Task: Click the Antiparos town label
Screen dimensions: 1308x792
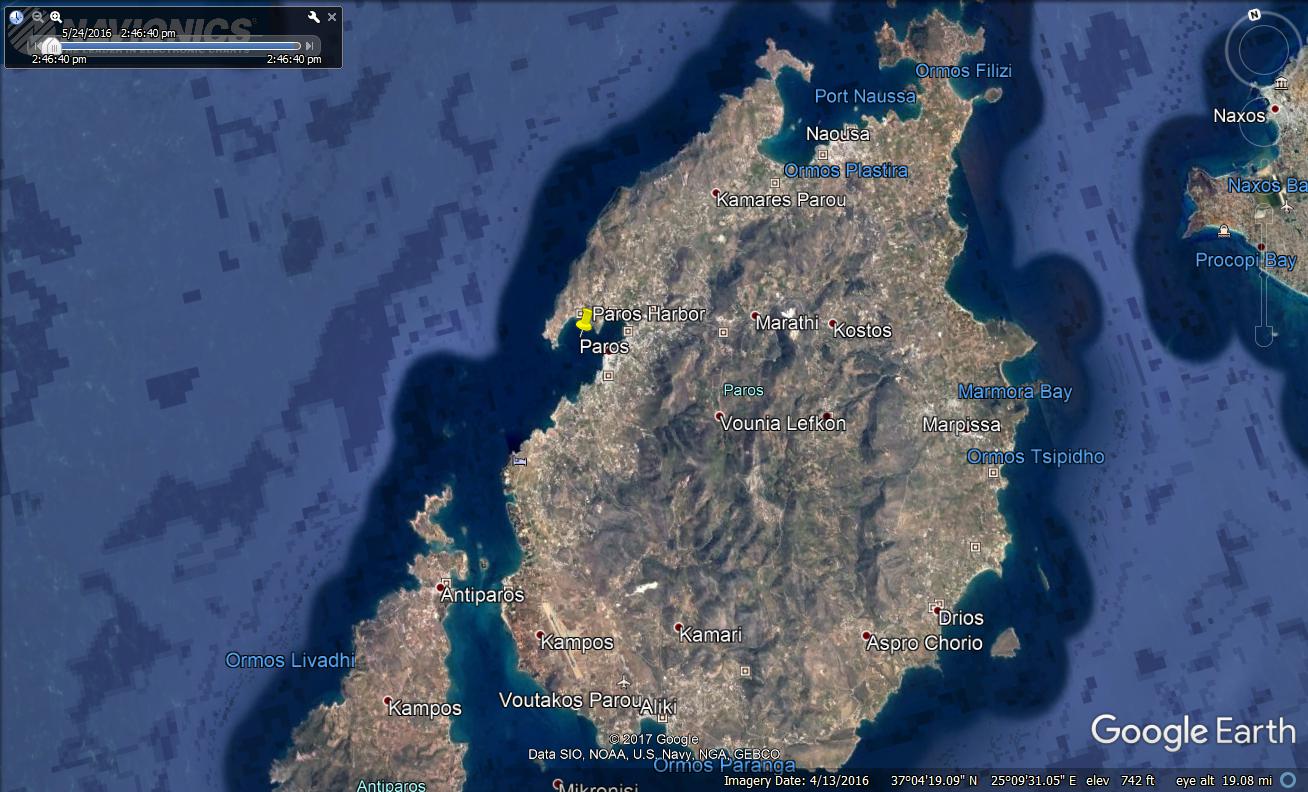Action: (x=482, y=595)
